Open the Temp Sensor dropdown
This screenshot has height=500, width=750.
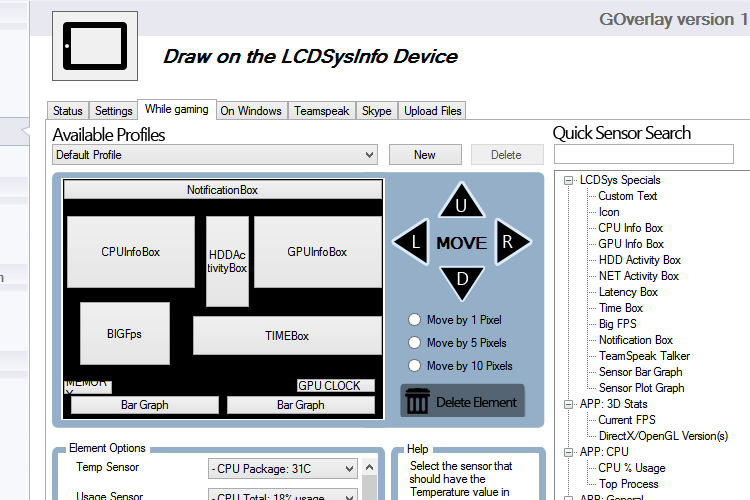(x=283, y=468)
